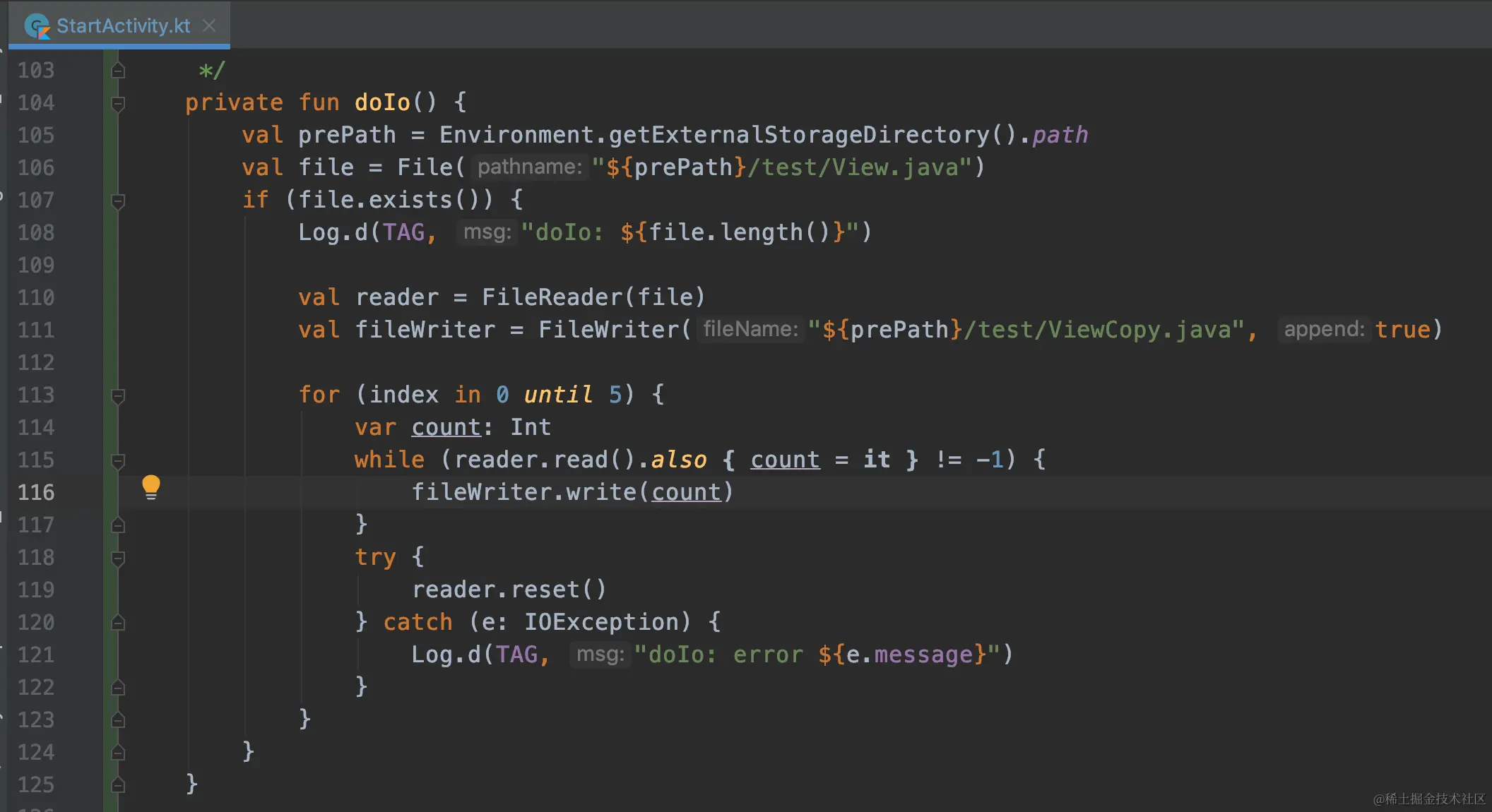
Task: Click the Kotlin file icon on StartActivity.kt tab
Action: click(37, 26)
